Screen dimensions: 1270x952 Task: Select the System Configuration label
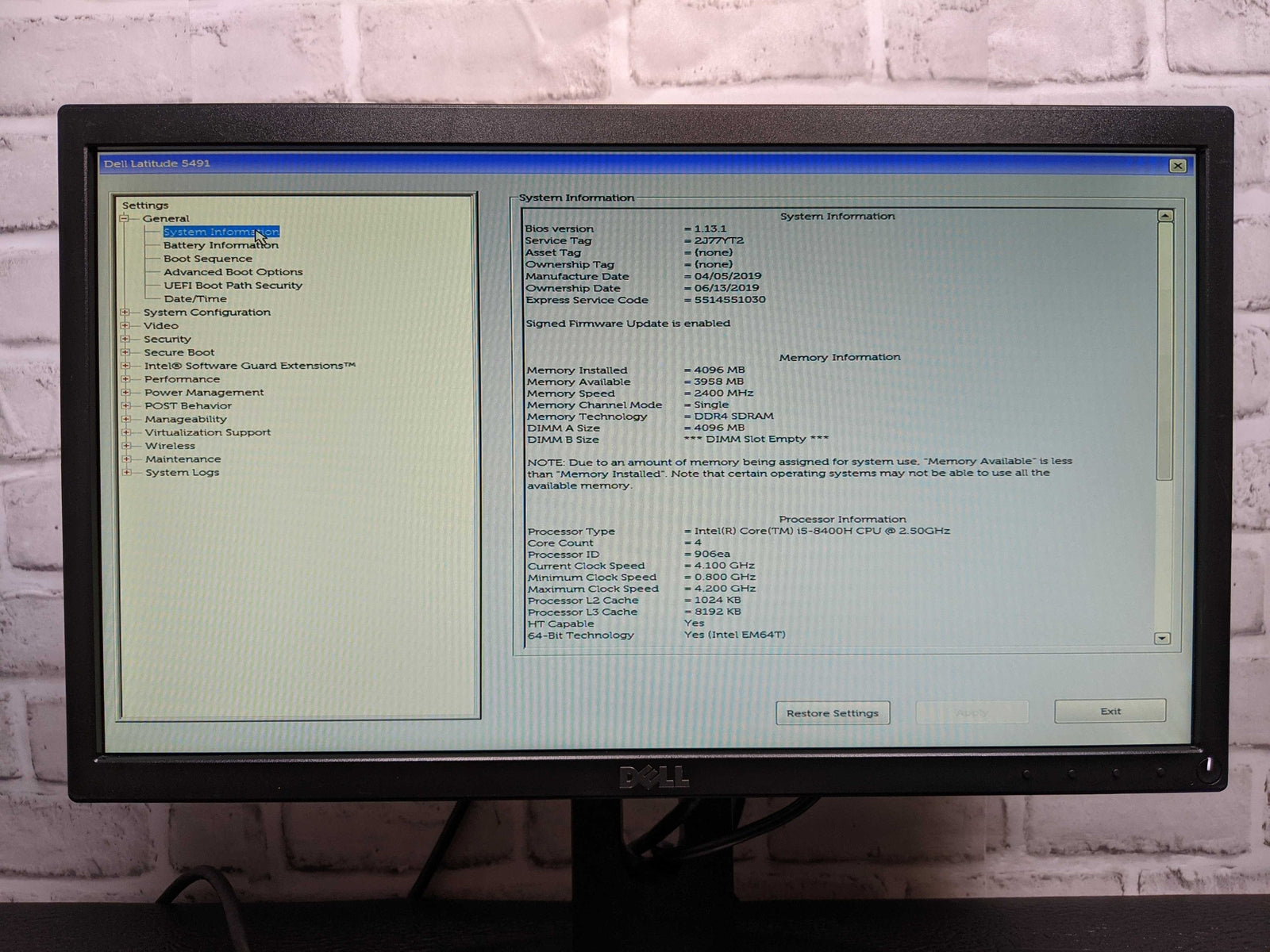click(x=207, y=312)
